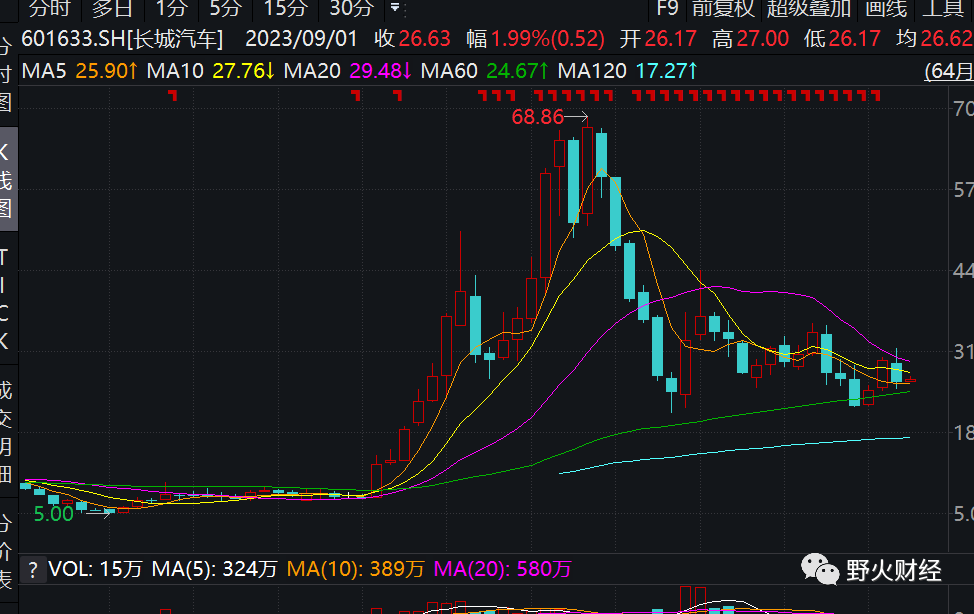Click the 5.00 lowest price label
Viewport: 974px width, 614px height.
point(53,514)
